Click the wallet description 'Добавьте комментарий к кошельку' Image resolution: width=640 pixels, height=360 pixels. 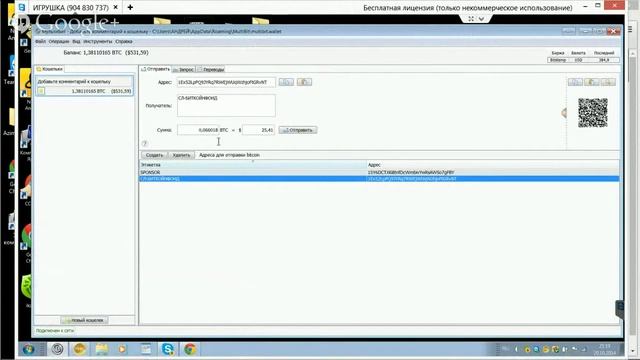[x=74, y=82]
